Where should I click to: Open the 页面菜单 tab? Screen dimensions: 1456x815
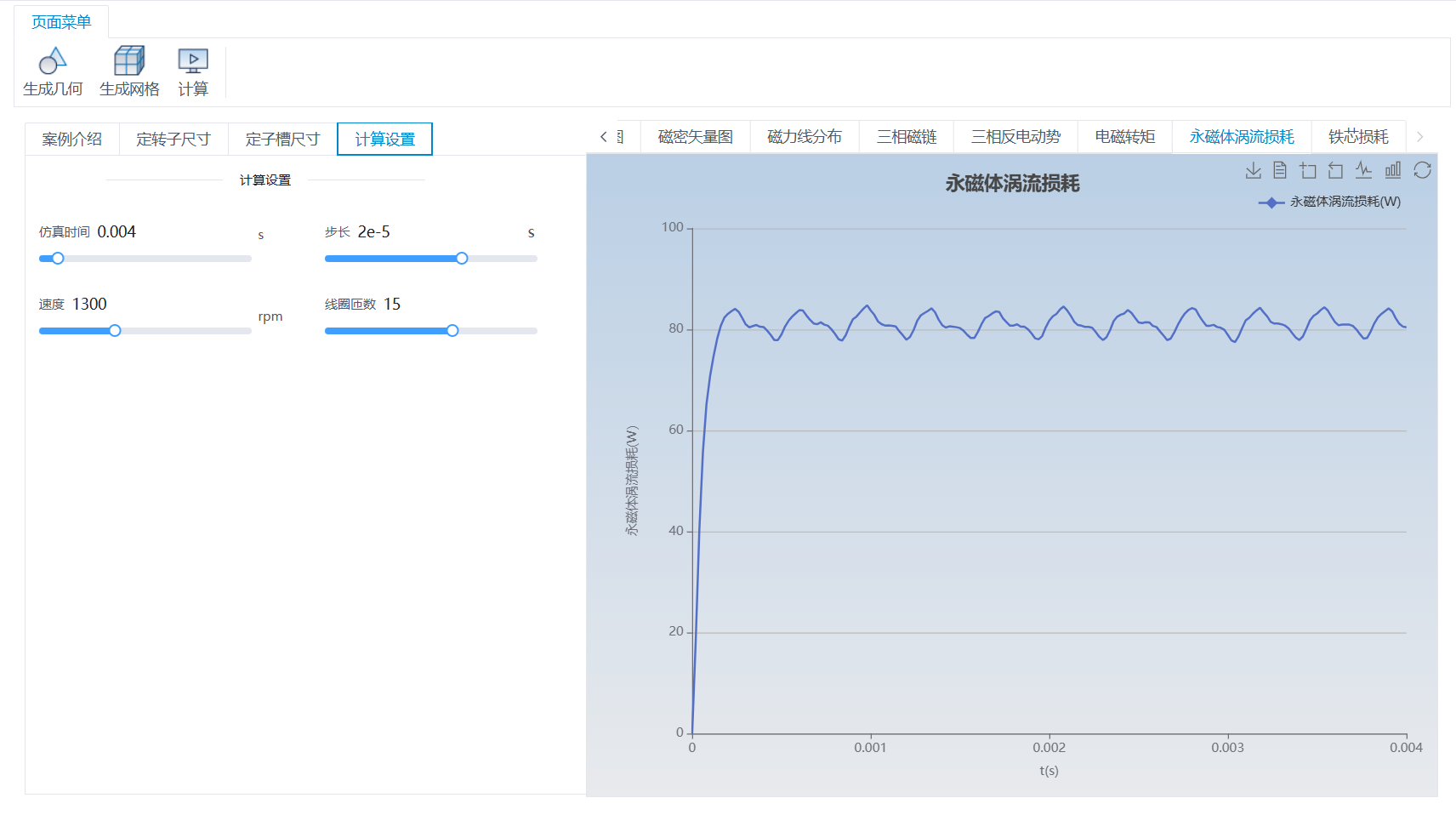click(x=61, y=22)
